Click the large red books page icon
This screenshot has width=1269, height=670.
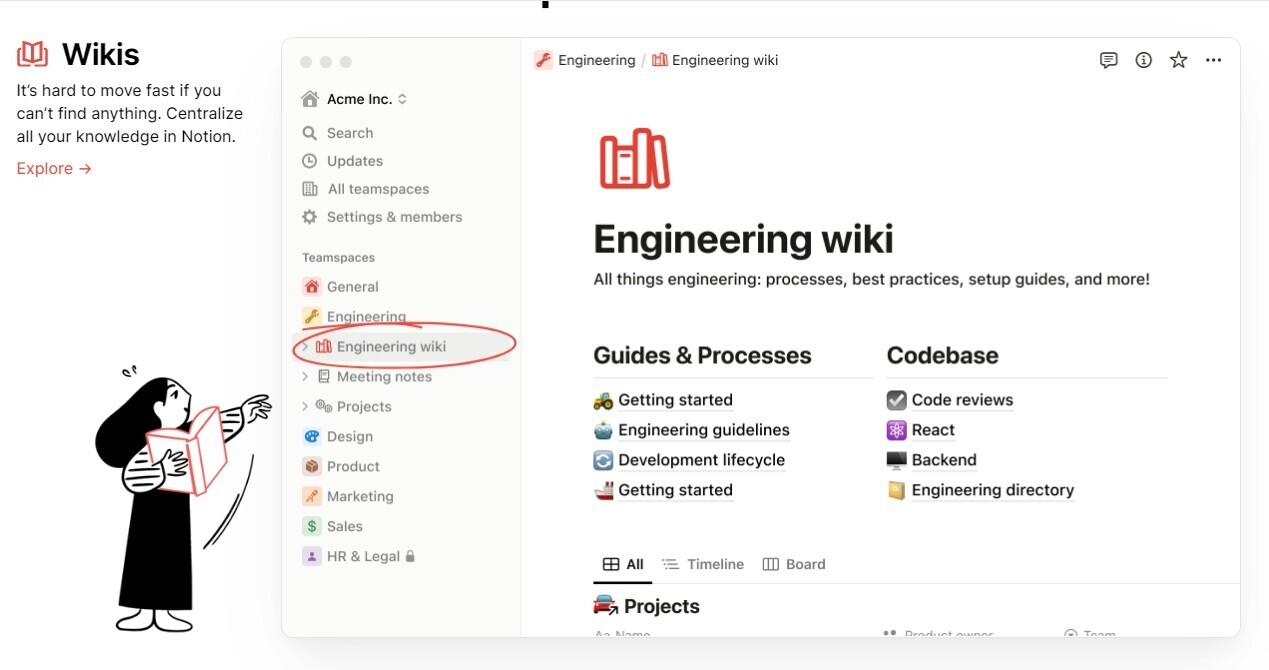pos(634,159)
